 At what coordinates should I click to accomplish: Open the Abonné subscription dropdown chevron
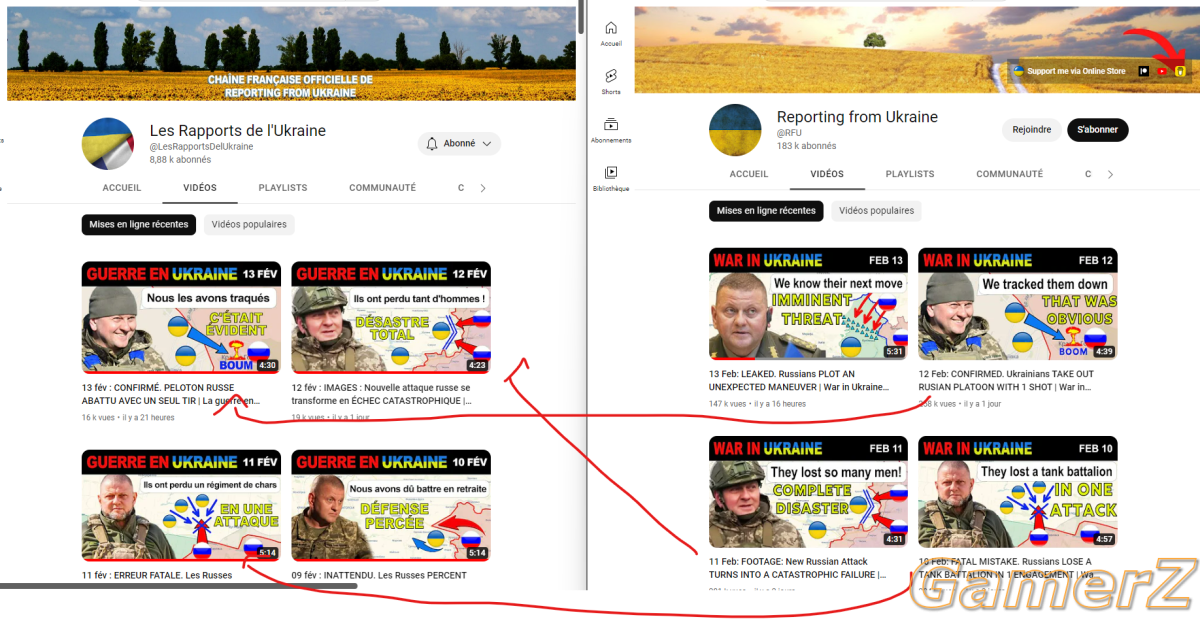[x=487, y=144]
